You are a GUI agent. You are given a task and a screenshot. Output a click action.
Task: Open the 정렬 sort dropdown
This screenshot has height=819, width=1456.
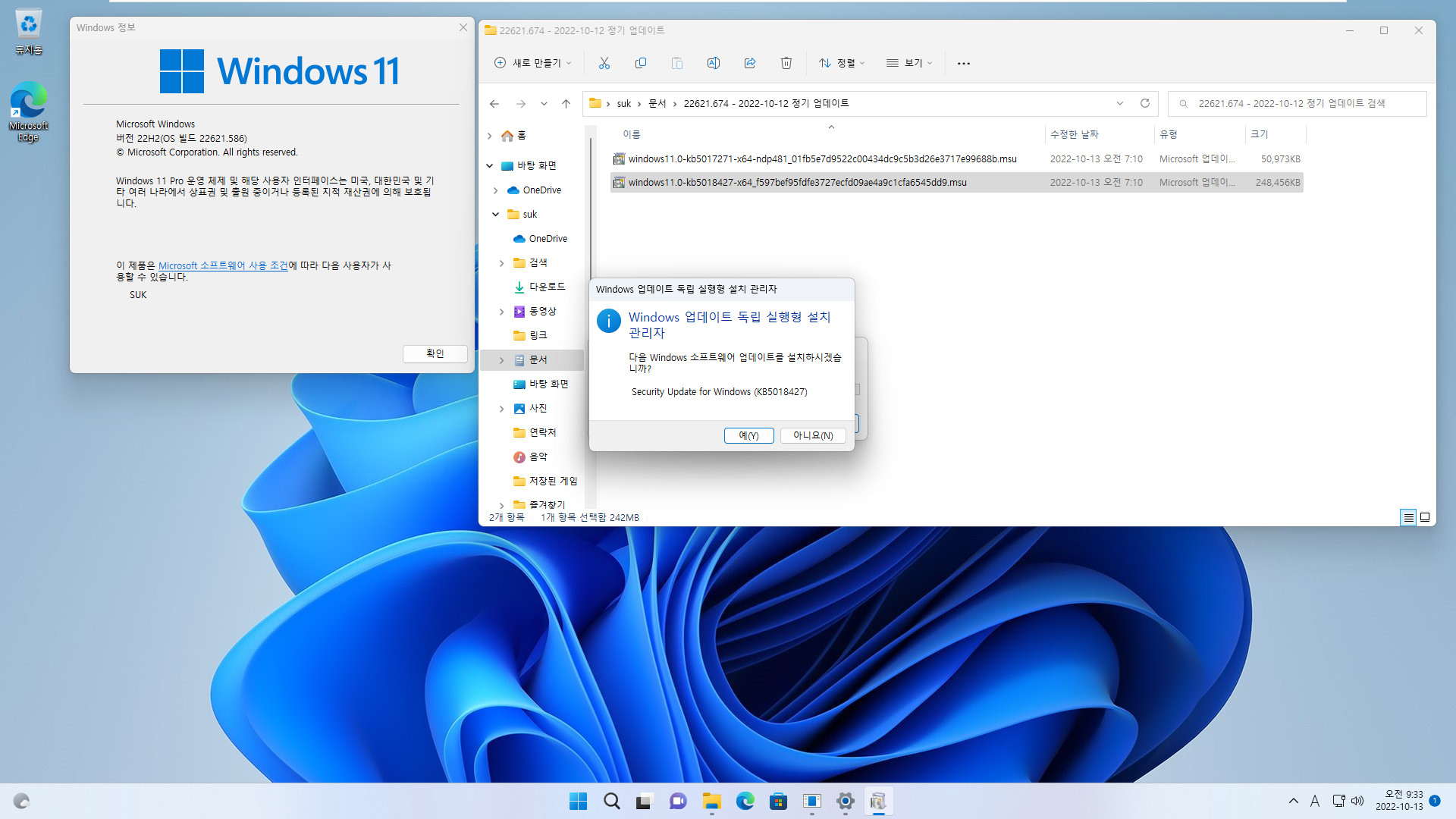tap(842, 63)
